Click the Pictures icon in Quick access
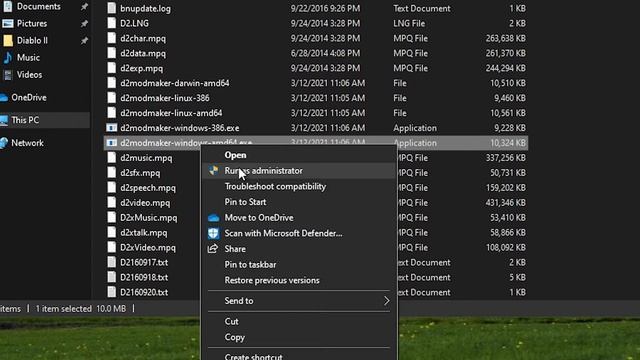 point(8,23)
